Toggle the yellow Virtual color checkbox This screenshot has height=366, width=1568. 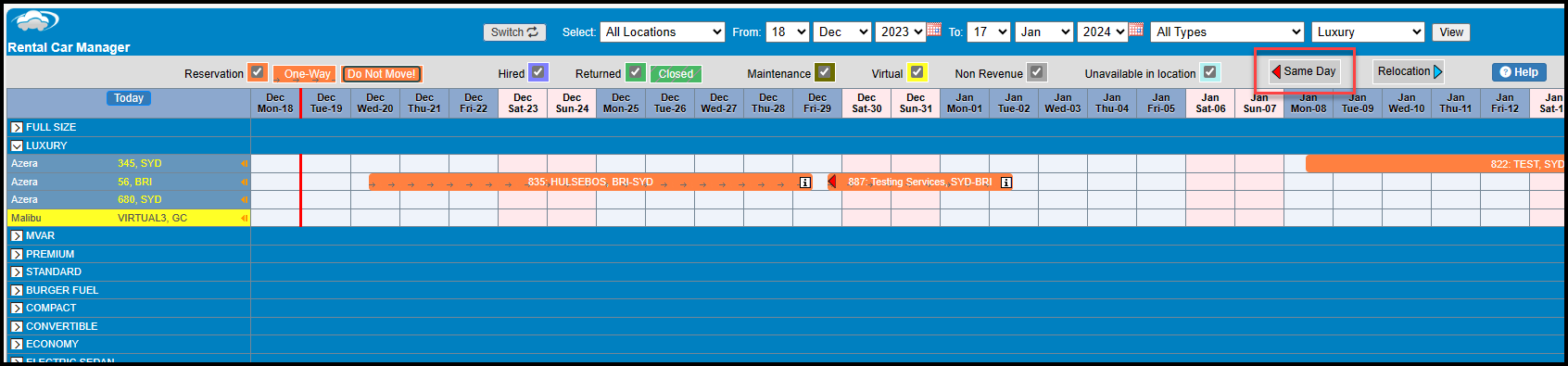917,72
